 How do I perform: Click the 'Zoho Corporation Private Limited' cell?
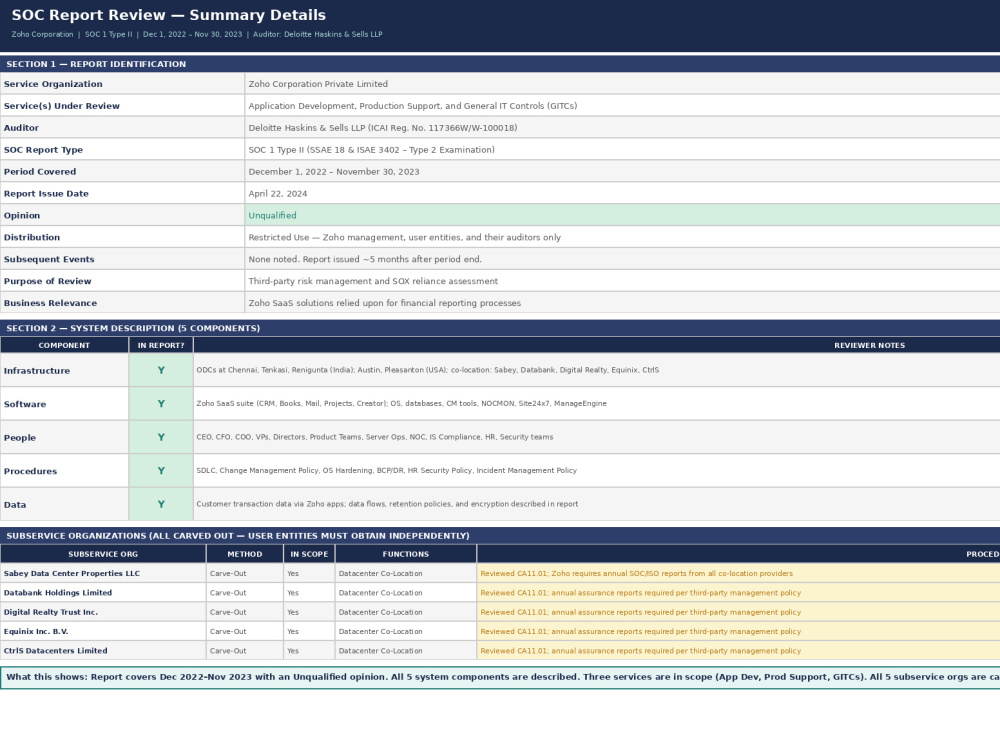(x=622, y=84)
